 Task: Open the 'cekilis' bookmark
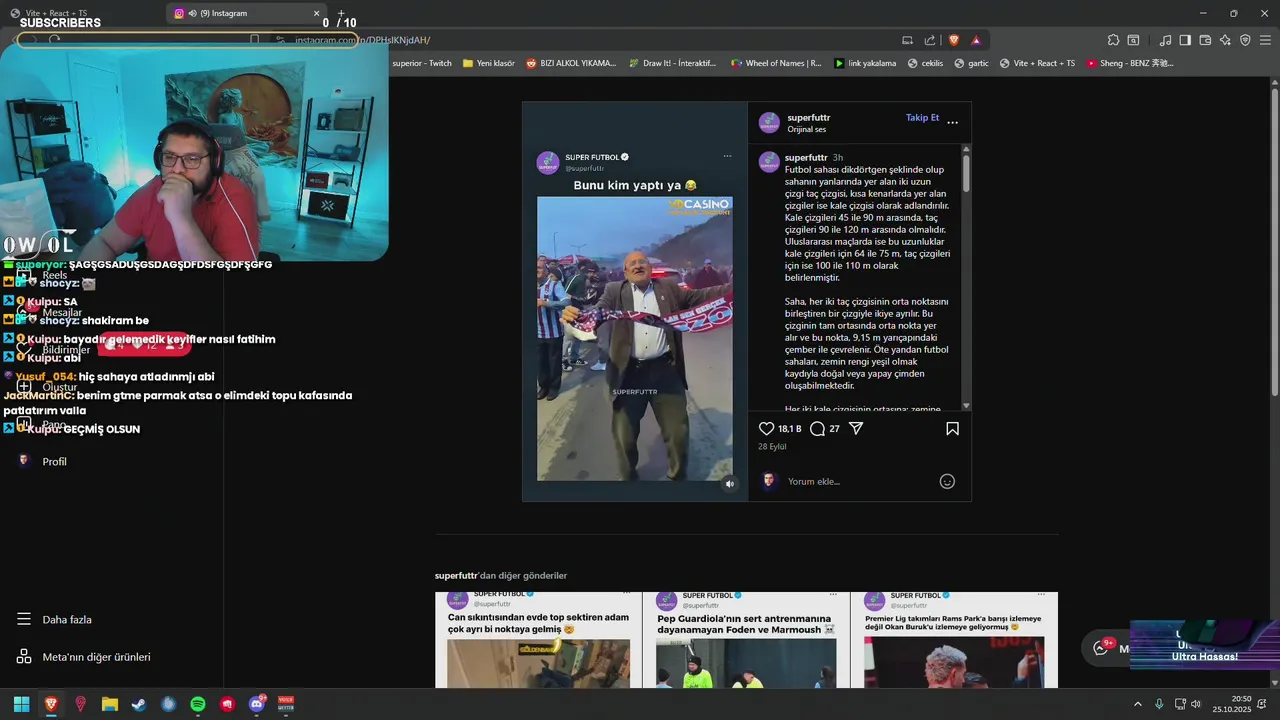click(925, 63)
